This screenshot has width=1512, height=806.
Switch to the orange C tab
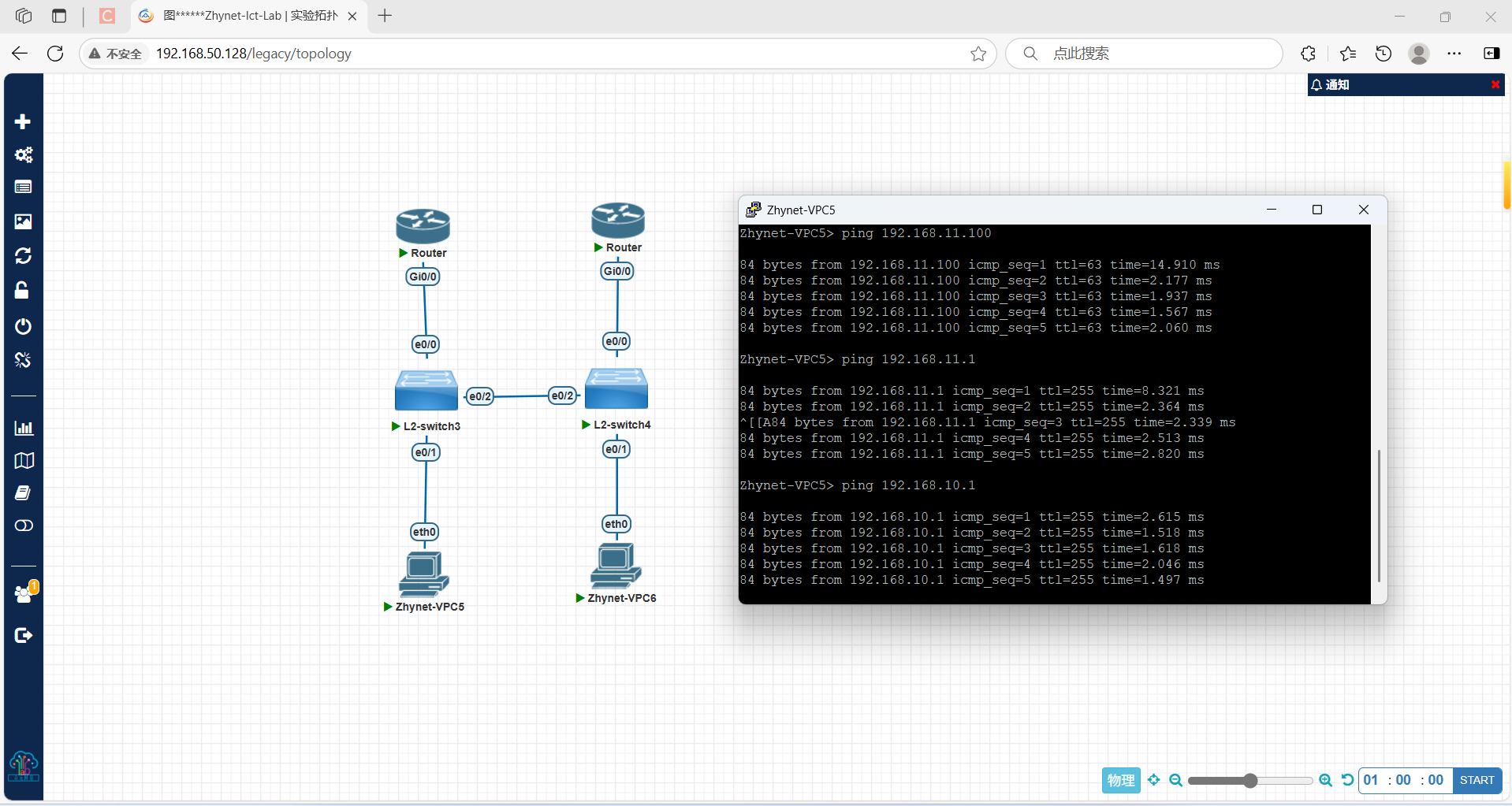(107, 16)
